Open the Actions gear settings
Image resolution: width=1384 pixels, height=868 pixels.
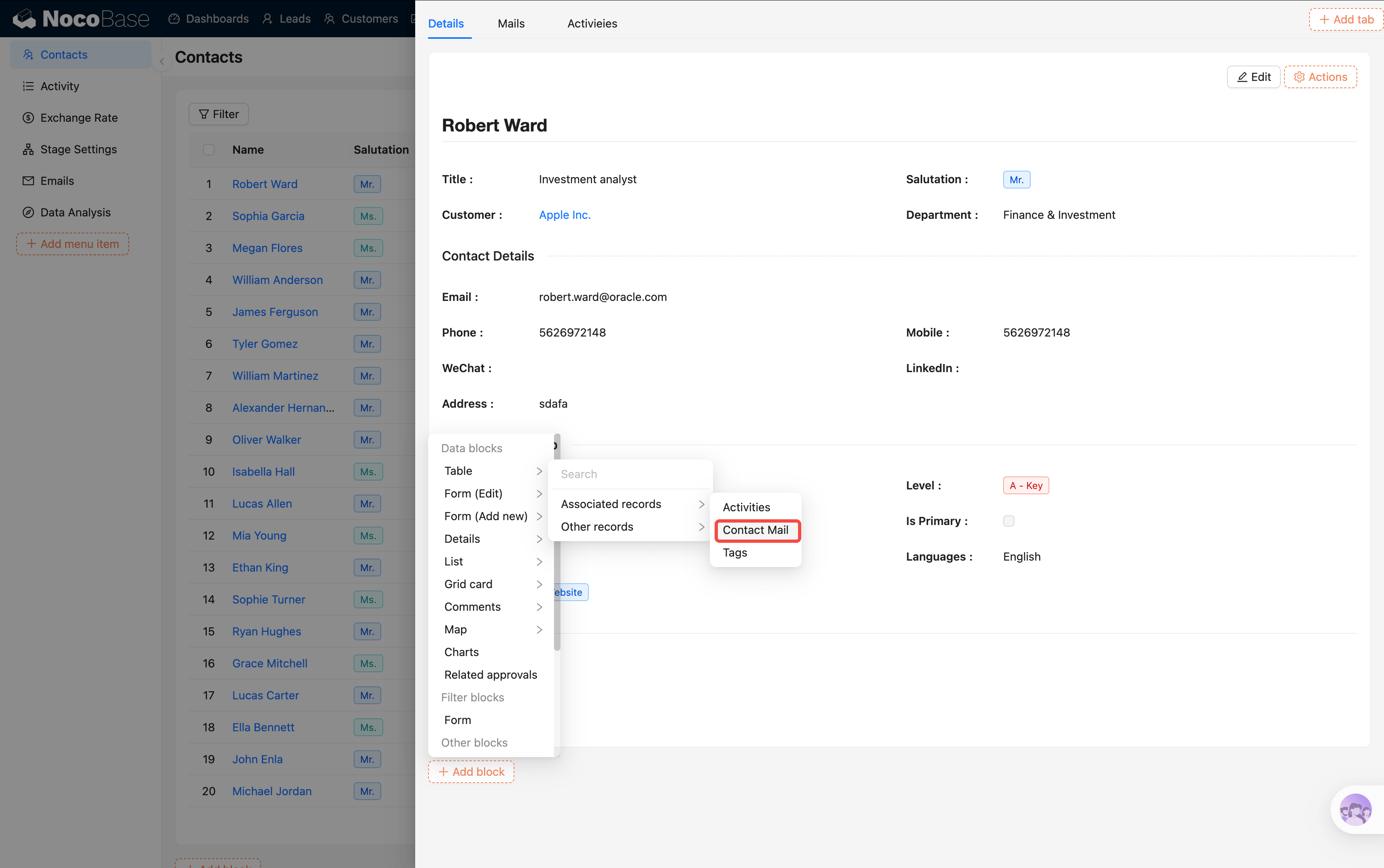coord(1320,77)
